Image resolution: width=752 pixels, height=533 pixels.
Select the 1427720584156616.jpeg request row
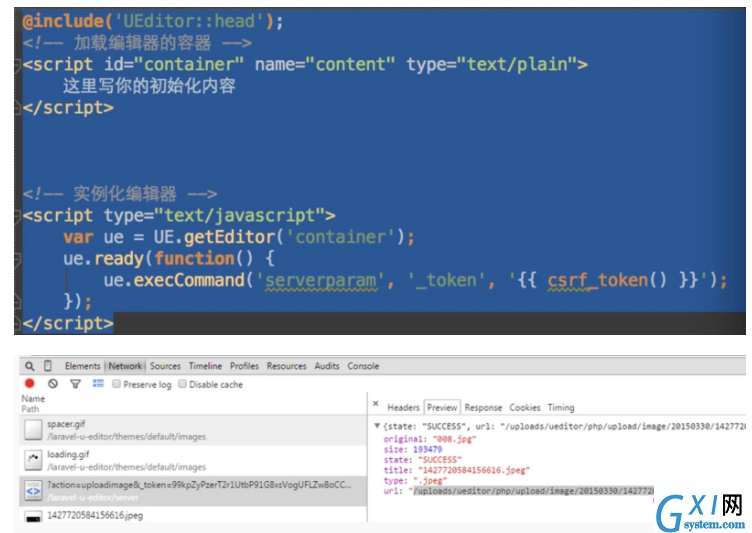(x=193, y=516)
